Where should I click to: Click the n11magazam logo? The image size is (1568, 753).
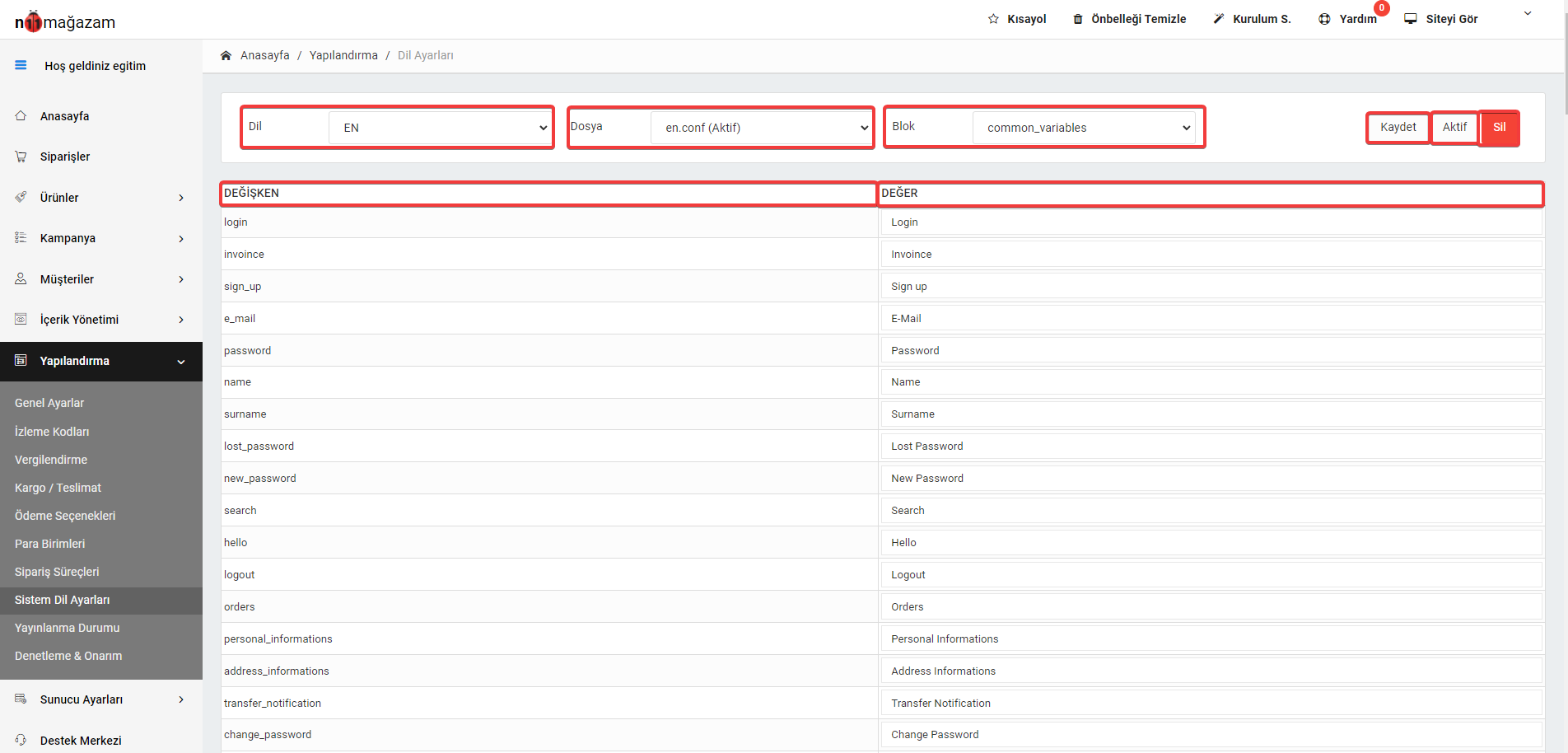[x=65, y=21]
